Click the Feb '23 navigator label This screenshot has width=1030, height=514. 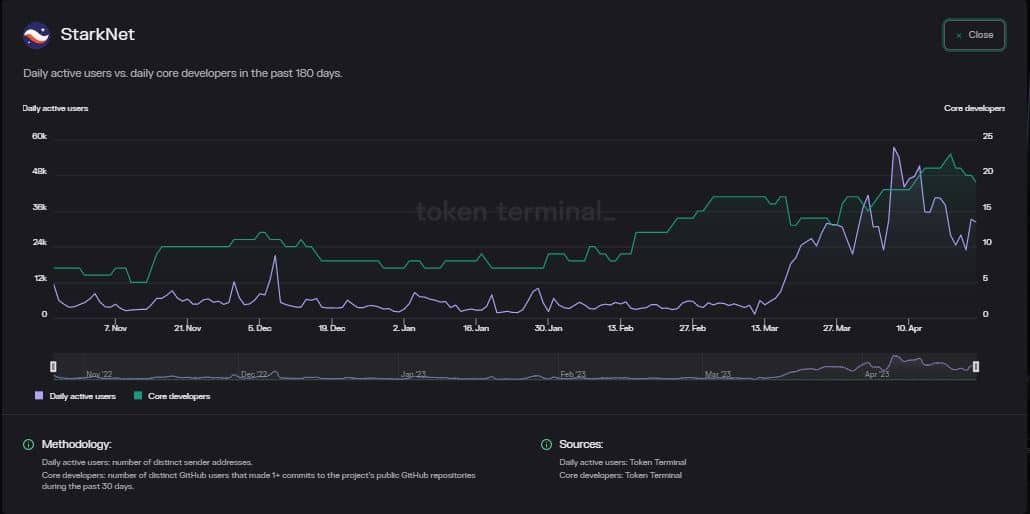coord(573,374)
